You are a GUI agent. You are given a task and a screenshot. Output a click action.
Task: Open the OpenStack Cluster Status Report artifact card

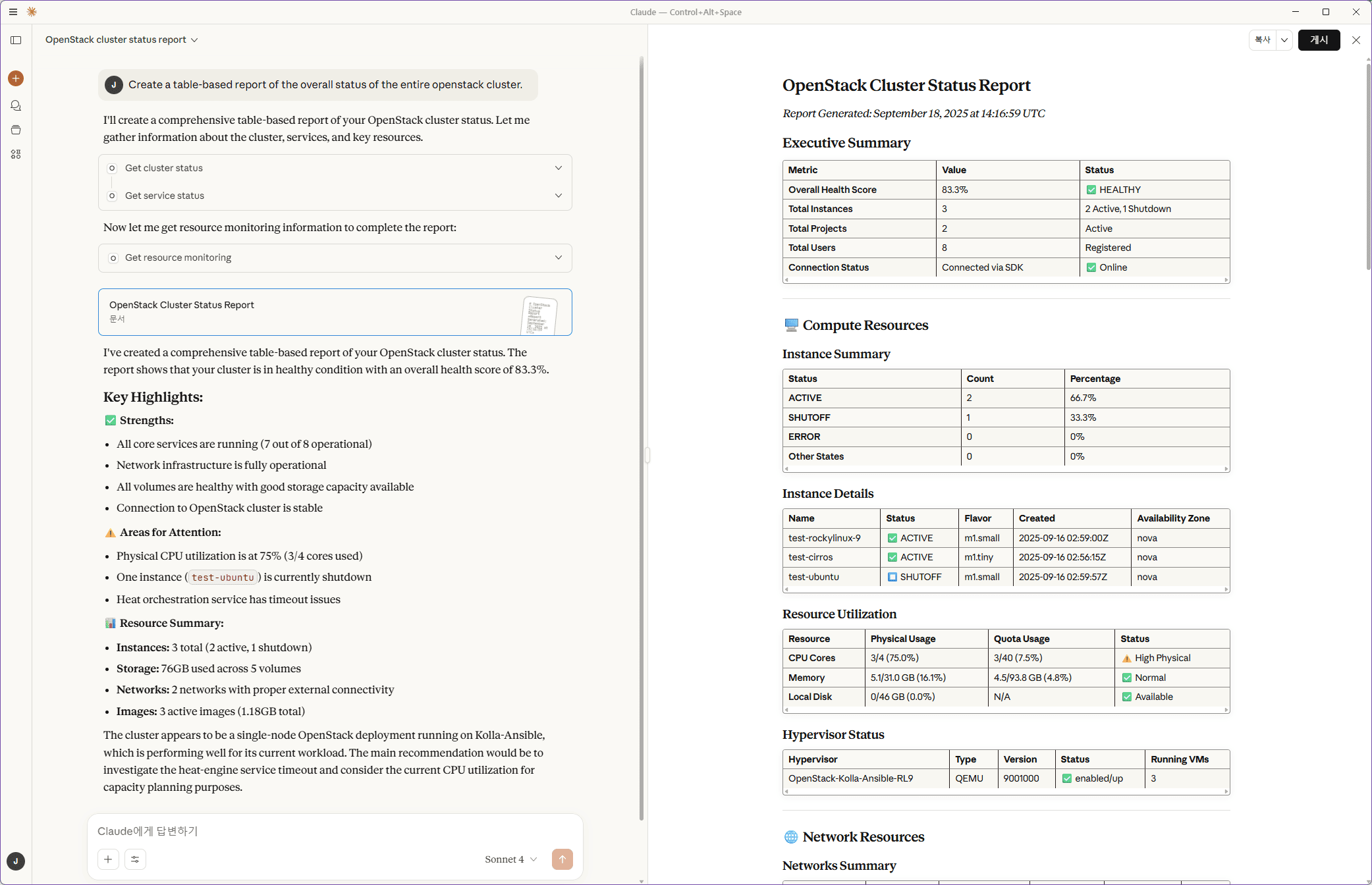(x=335, y=312)
